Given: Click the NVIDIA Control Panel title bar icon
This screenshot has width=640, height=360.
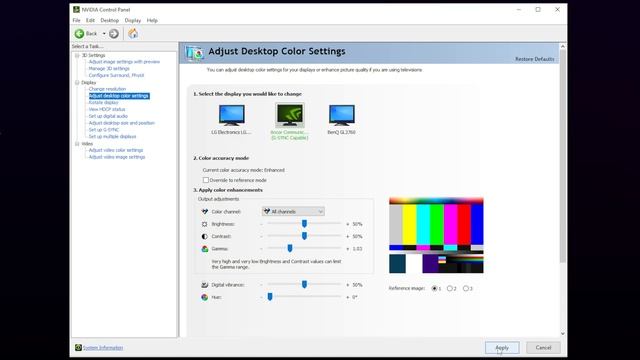Looking at the screenshot, I should 76,9.
